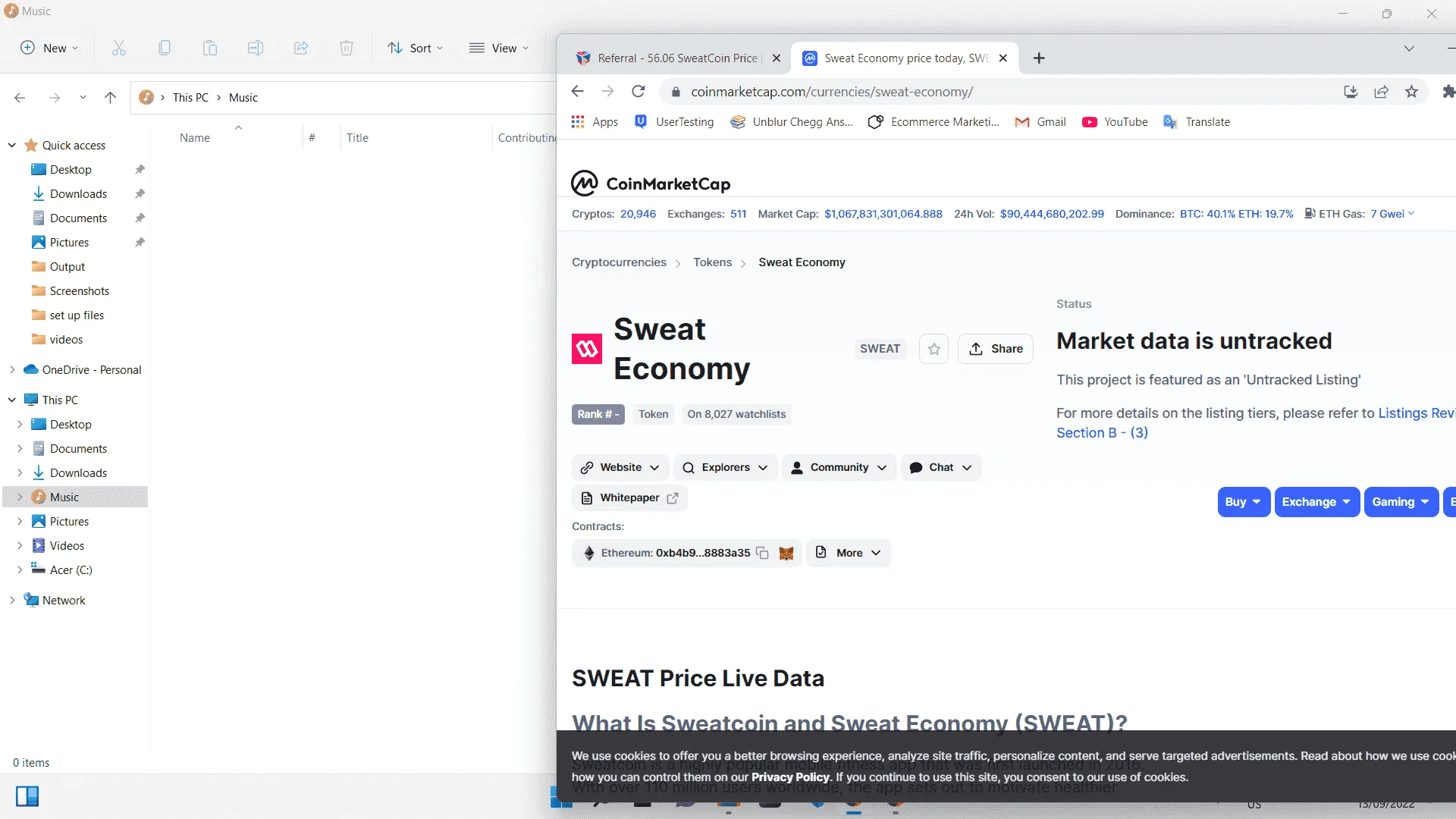Click the Title column header
This screenshot has height=819, width=1456.
coord(357,137)
